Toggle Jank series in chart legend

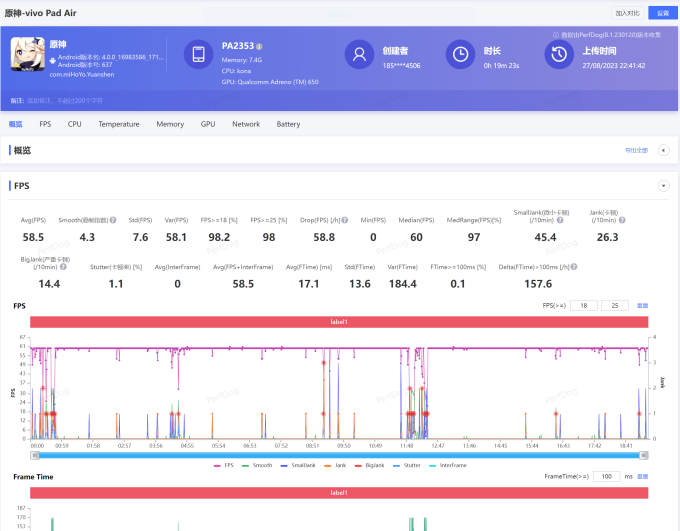[335, 465]
